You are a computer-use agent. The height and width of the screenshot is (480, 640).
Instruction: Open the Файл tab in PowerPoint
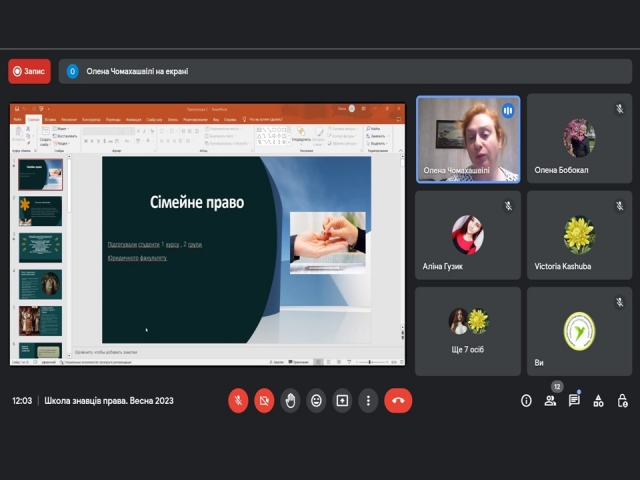tap(17, 120)
